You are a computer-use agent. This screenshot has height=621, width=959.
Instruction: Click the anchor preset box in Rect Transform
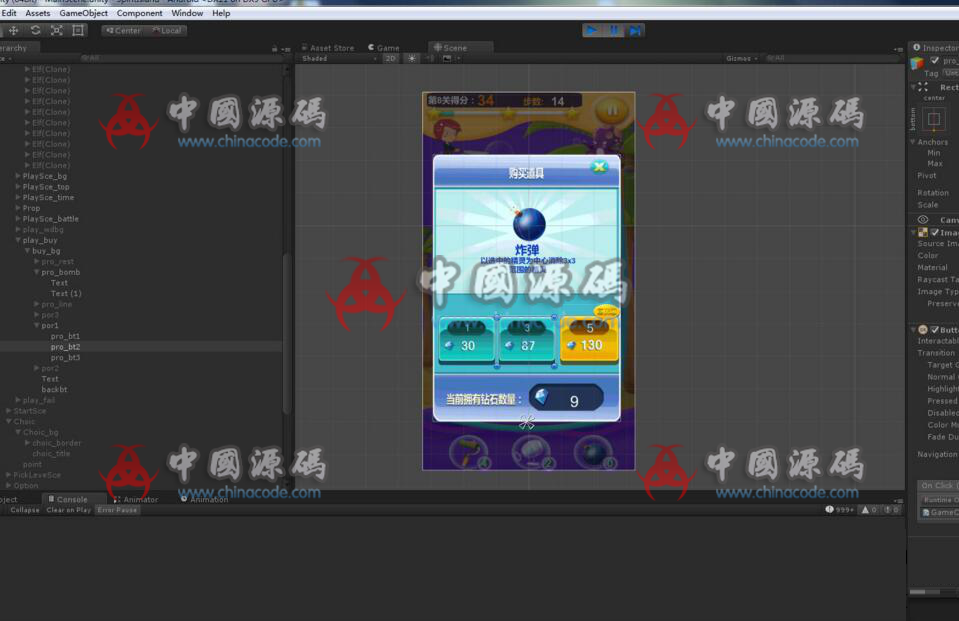click(x=934, y=120)
